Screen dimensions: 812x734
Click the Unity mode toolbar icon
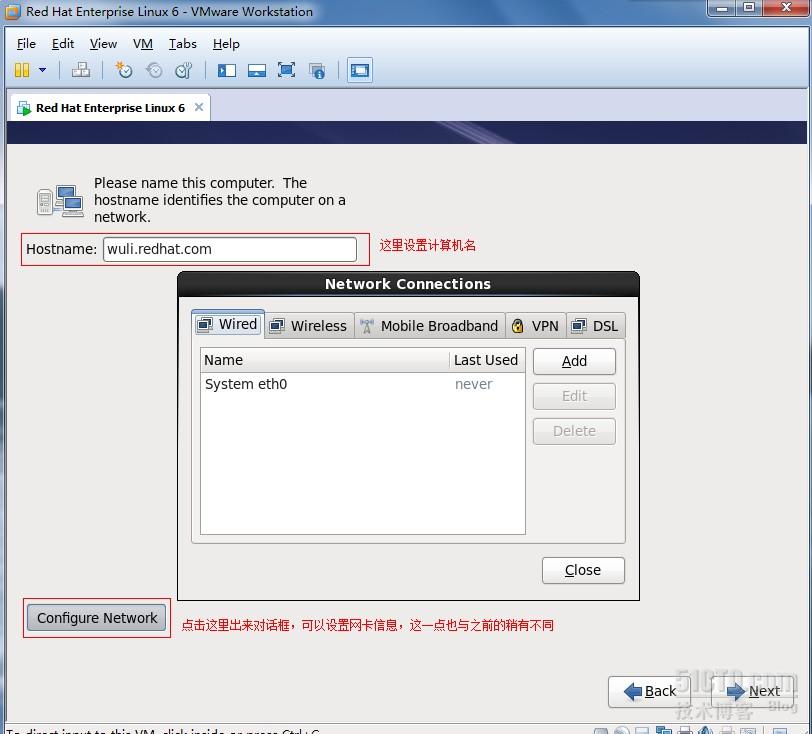[x=316, y=70]
